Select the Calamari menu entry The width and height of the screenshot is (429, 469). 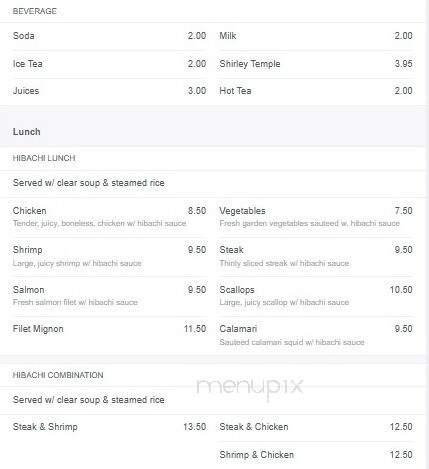[x=316, y=335]
